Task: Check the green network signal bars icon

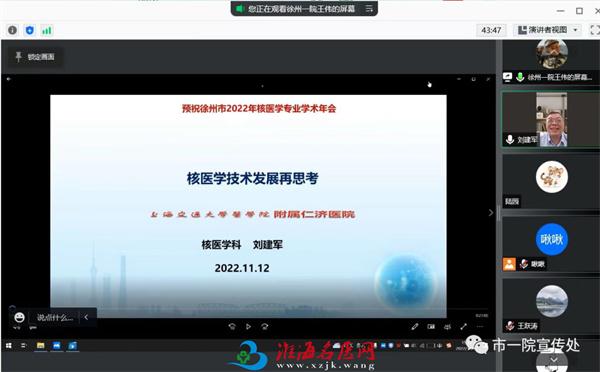Action: (47, 31)
